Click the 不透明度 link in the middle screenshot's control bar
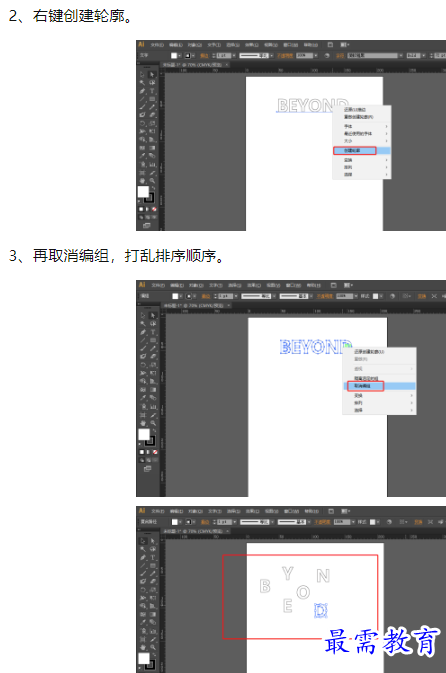 click(x=325, y=296)
